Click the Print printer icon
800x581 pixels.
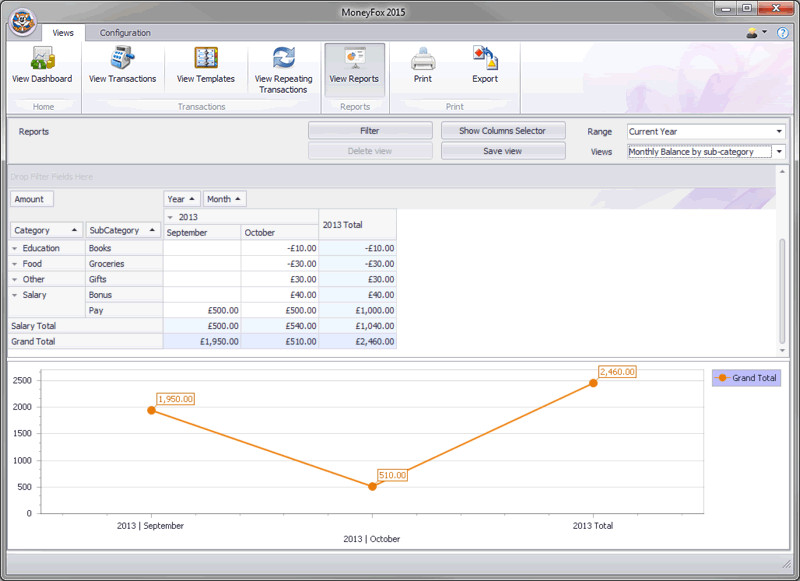click(x=423, y=58)
